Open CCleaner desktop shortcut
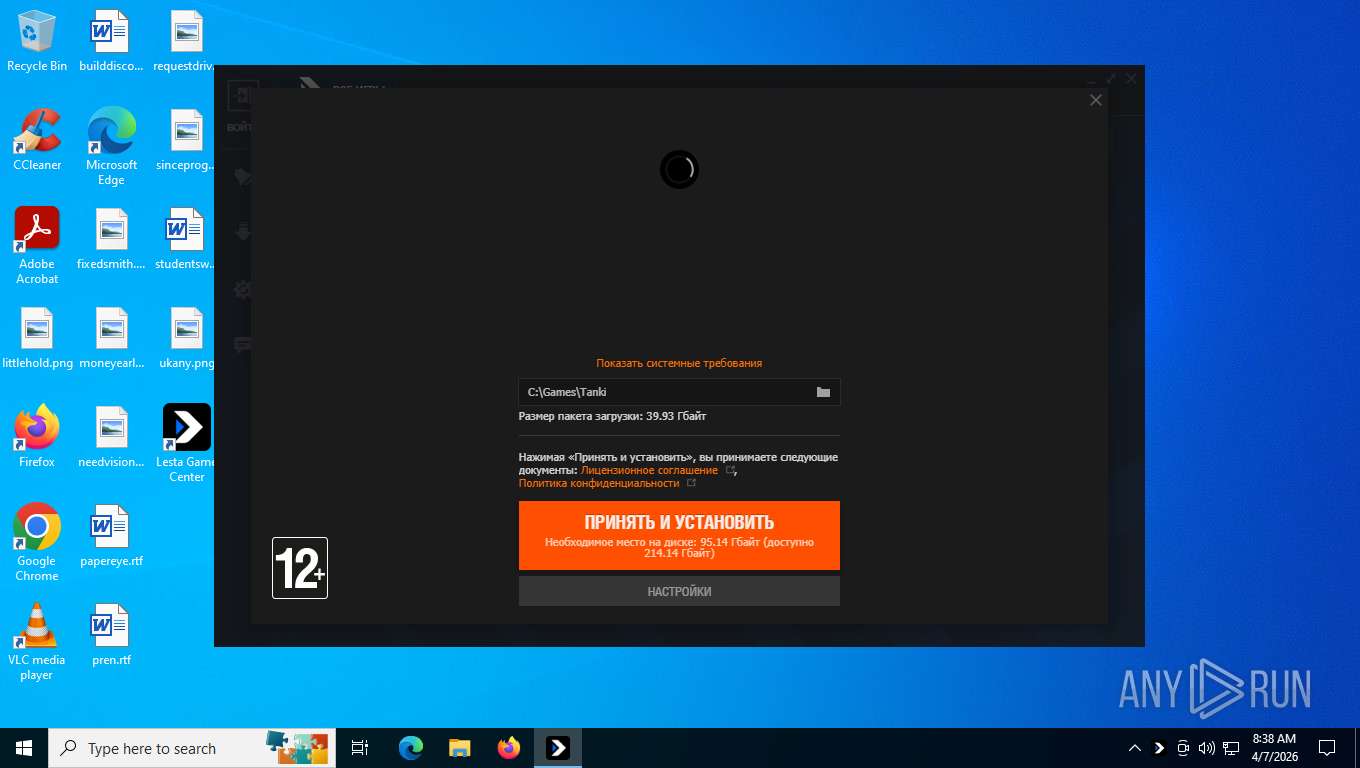Screen dimensions: 1360x768 37,140
